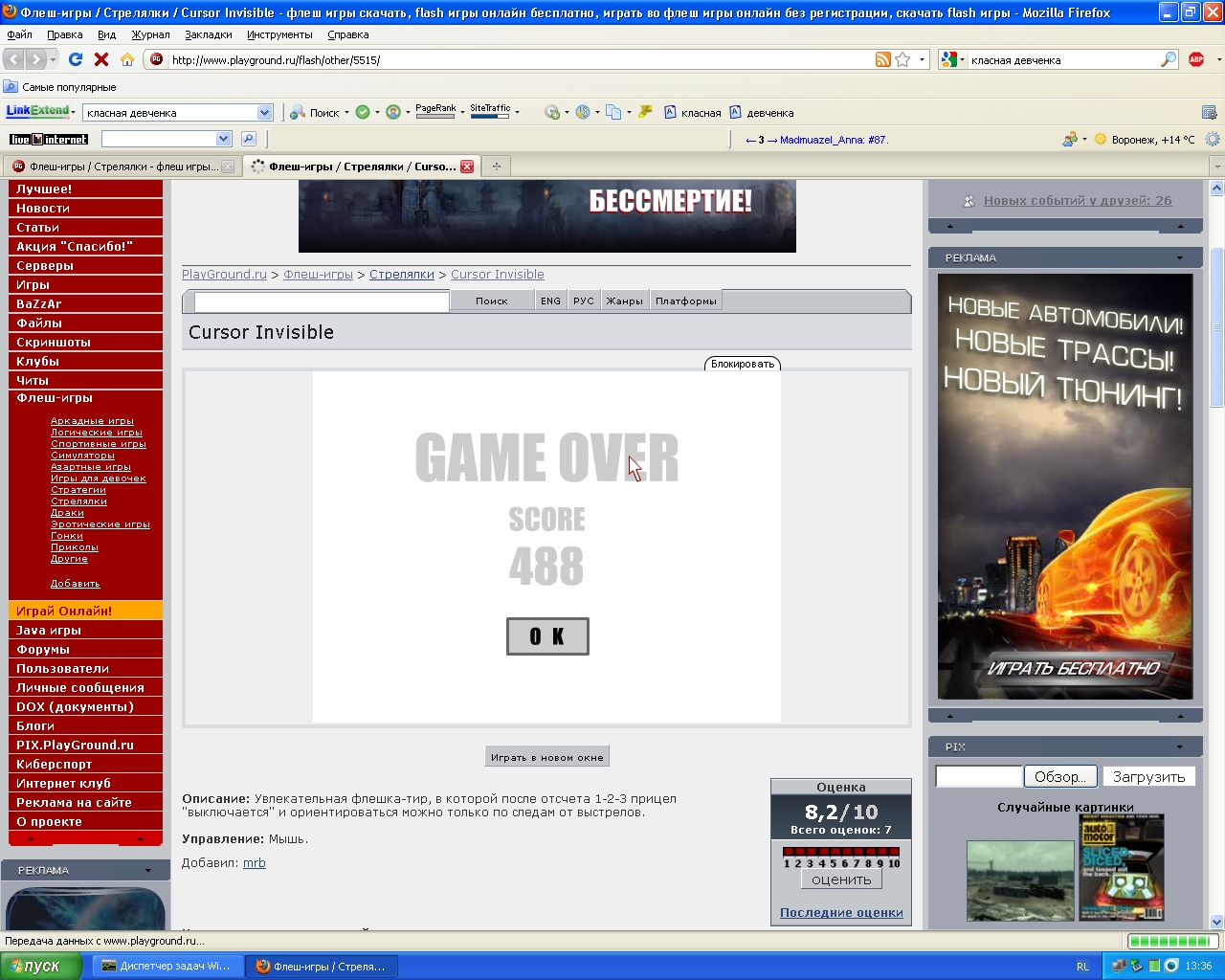Find the word 'красная' via toolbar button
Screen dimensions: 1225x980
coord(692,112)
